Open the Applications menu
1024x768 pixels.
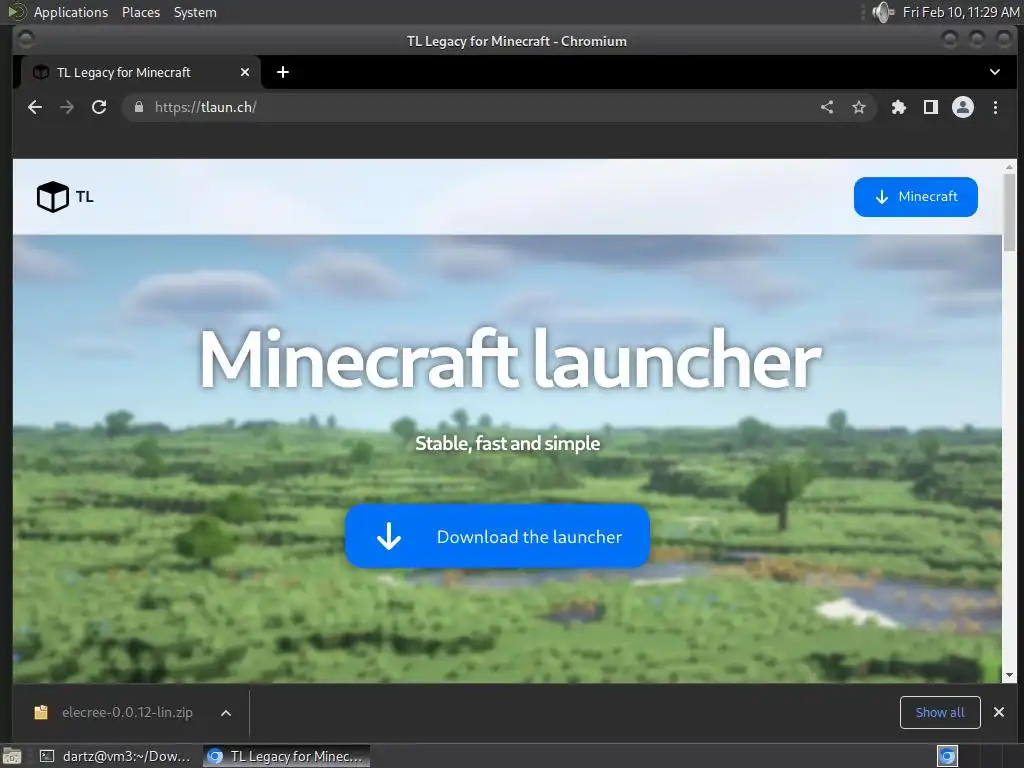tap(71, 12)
